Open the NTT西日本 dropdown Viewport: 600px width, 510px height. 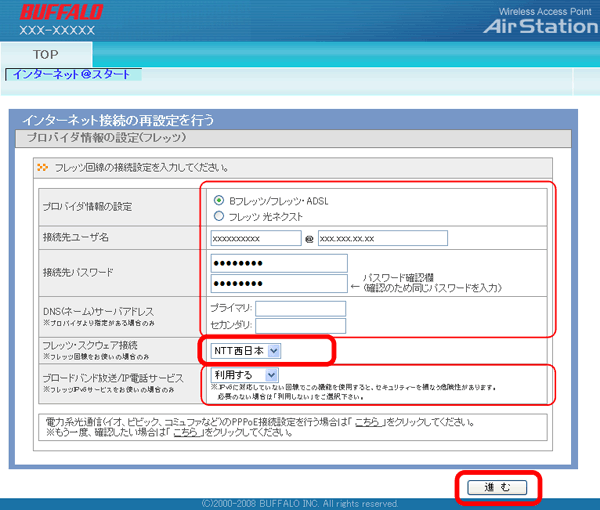tap(246, 350)
